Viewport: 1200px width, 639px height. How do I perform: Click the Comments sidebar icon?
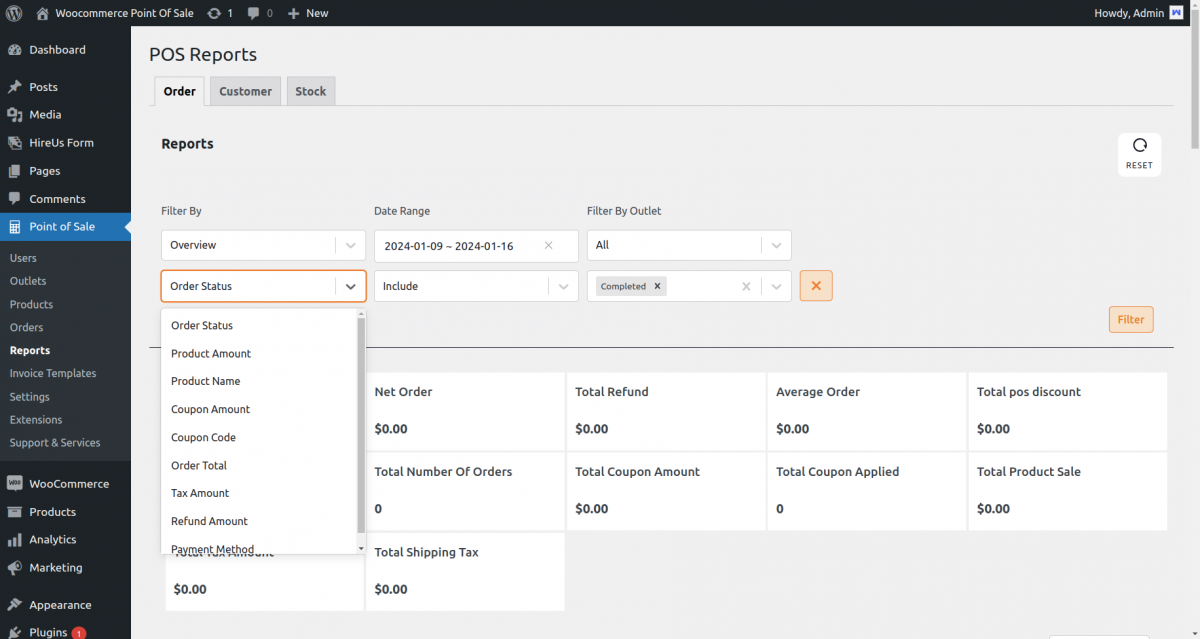point(15,199)
